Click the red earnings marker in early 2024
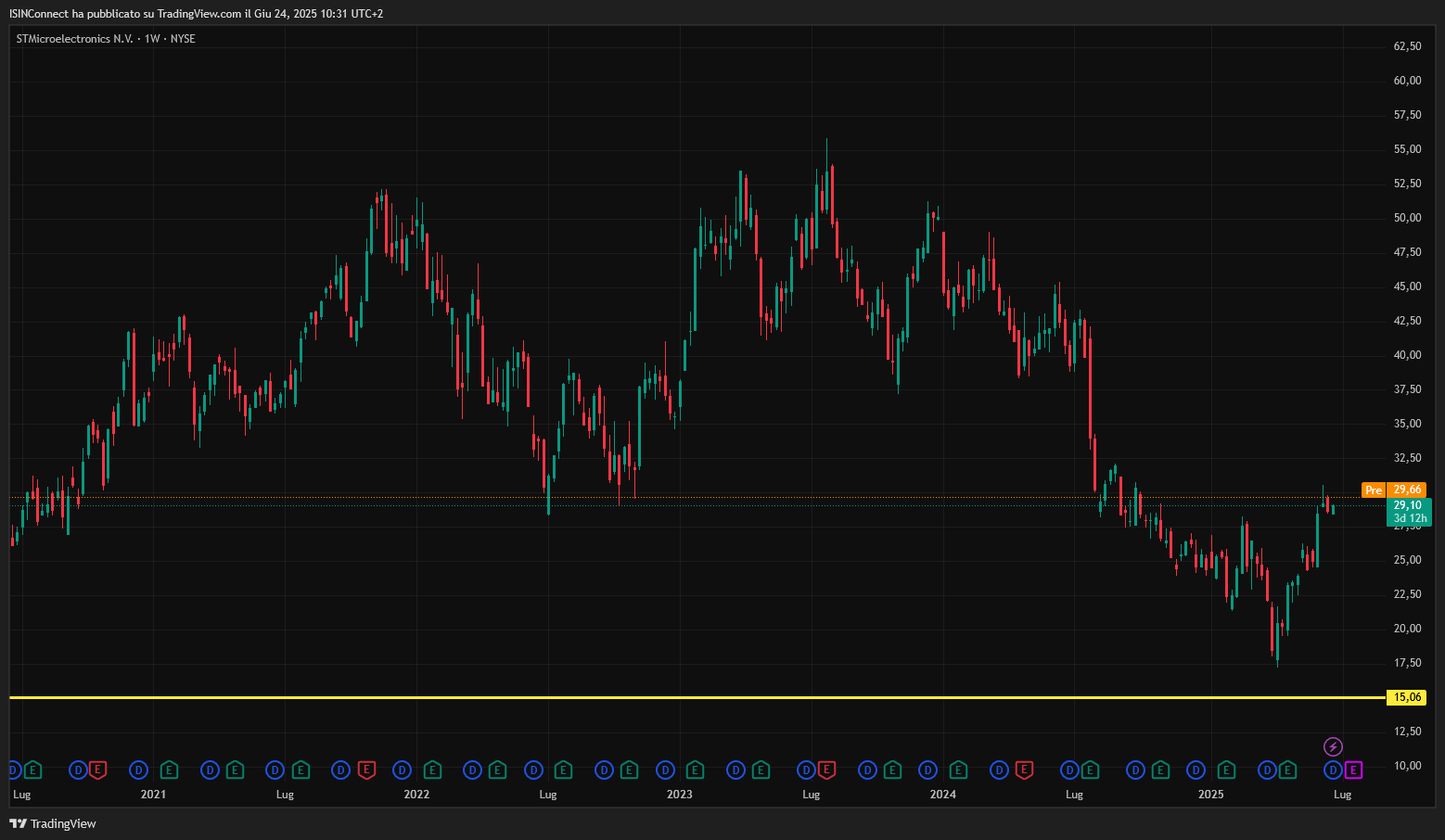The height and width of the screenshot is (840, 1445). point(1024,770)
